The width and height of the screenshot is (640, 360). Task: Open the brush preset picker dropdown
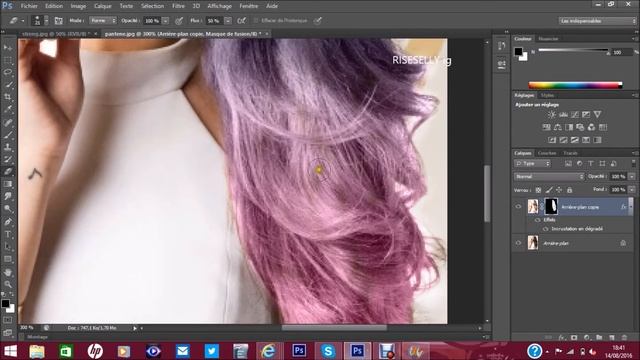pos(46,20)
